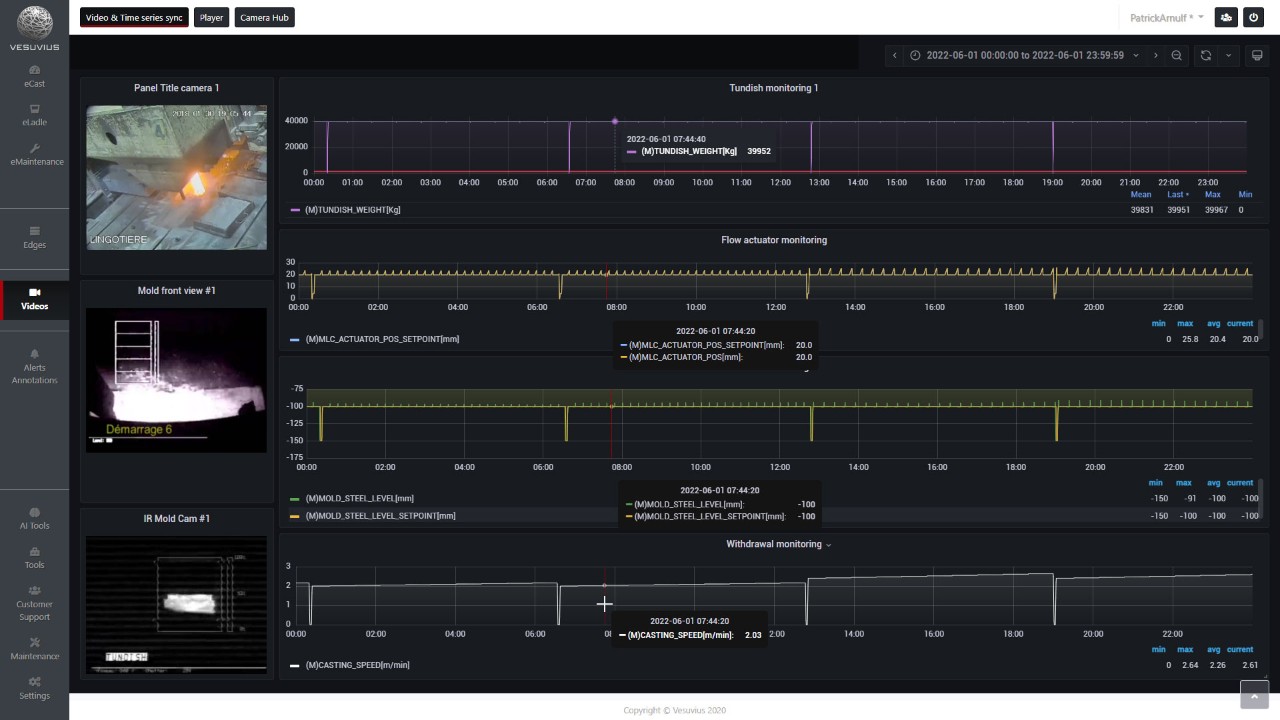The width and height of the screenshot is (1280, 720).
Task: Open AI Tools in the sidebar
Action: click(34, 518)
